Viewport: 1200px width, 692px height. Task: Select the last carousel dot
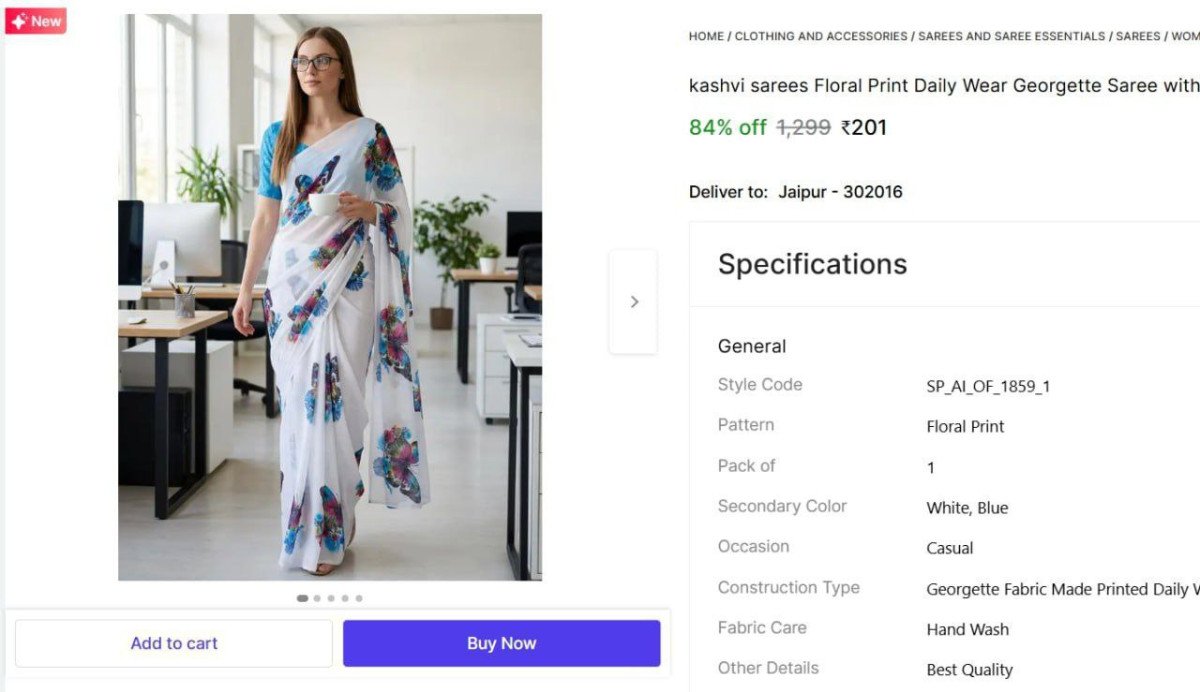[359, 598]
